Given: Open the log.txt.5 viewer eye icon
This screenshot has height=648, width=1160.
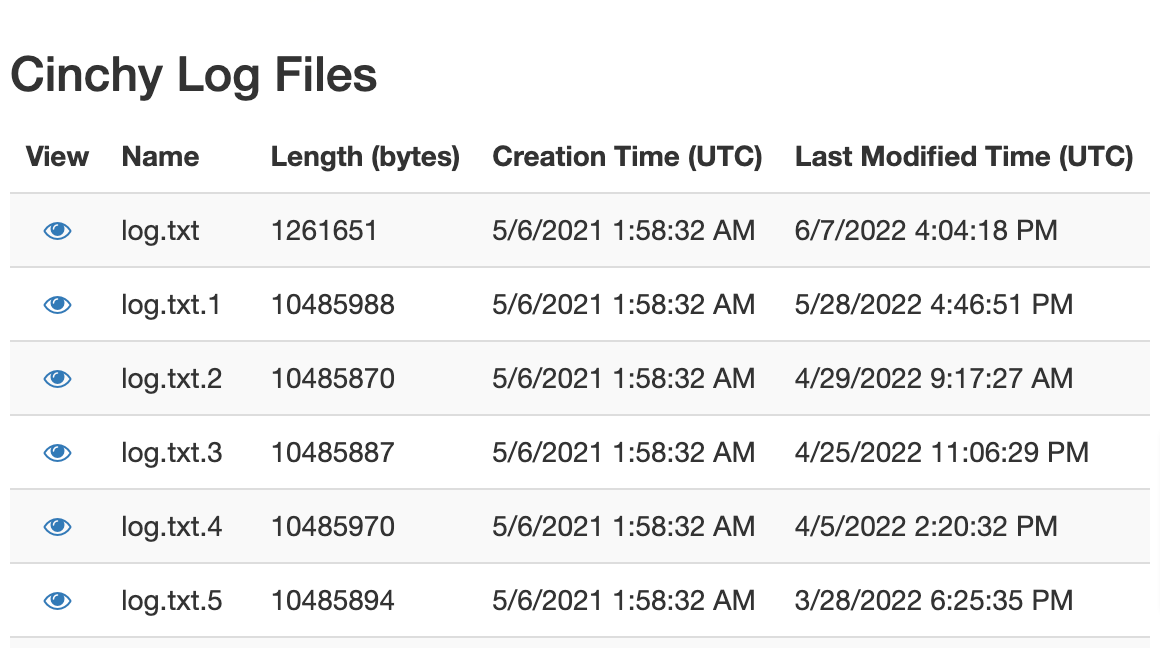Looking at the screenshot, I should 58,601.
